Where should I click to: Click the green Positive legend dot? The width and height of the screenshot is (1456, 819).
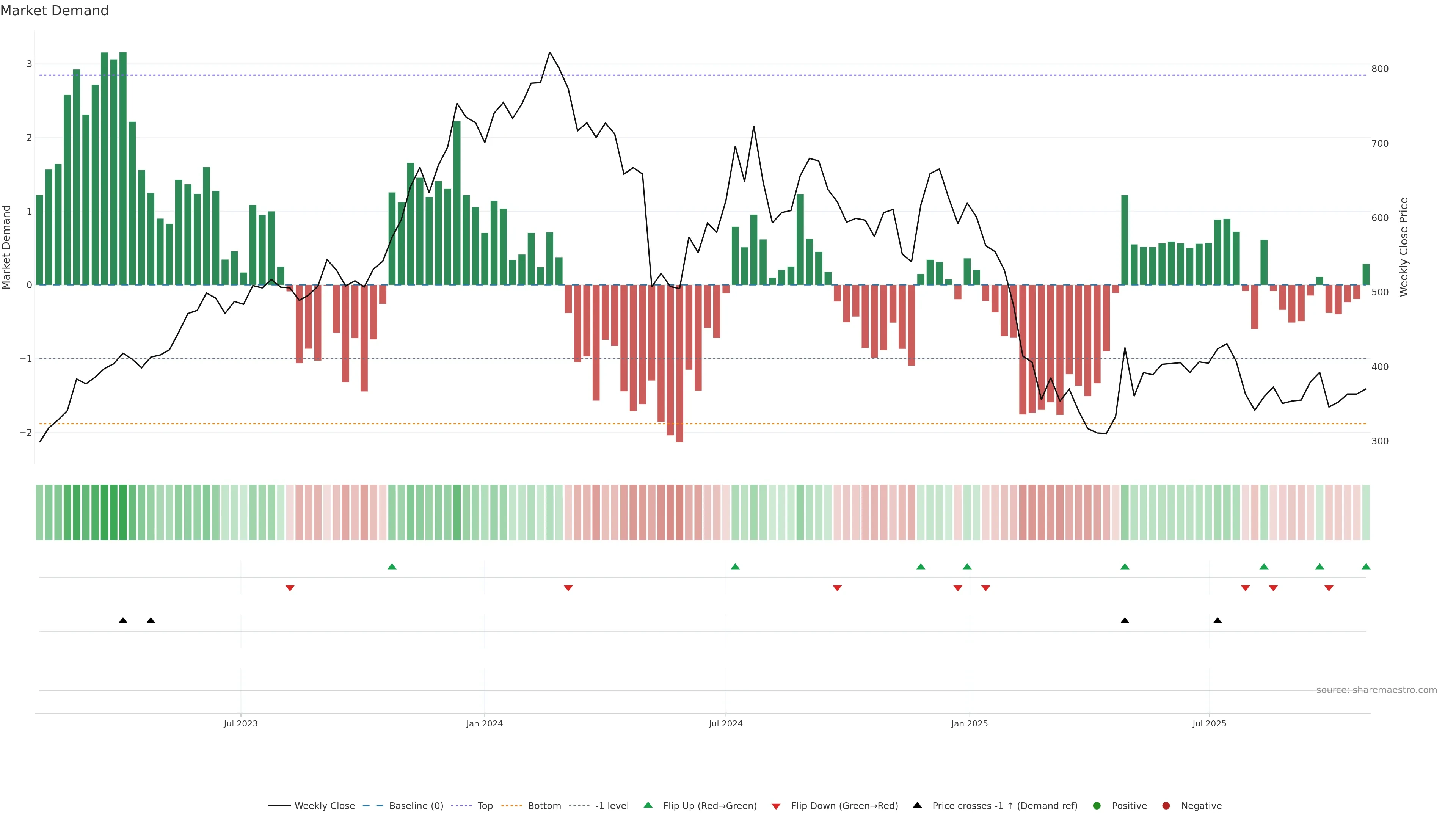coord(1097,805)
